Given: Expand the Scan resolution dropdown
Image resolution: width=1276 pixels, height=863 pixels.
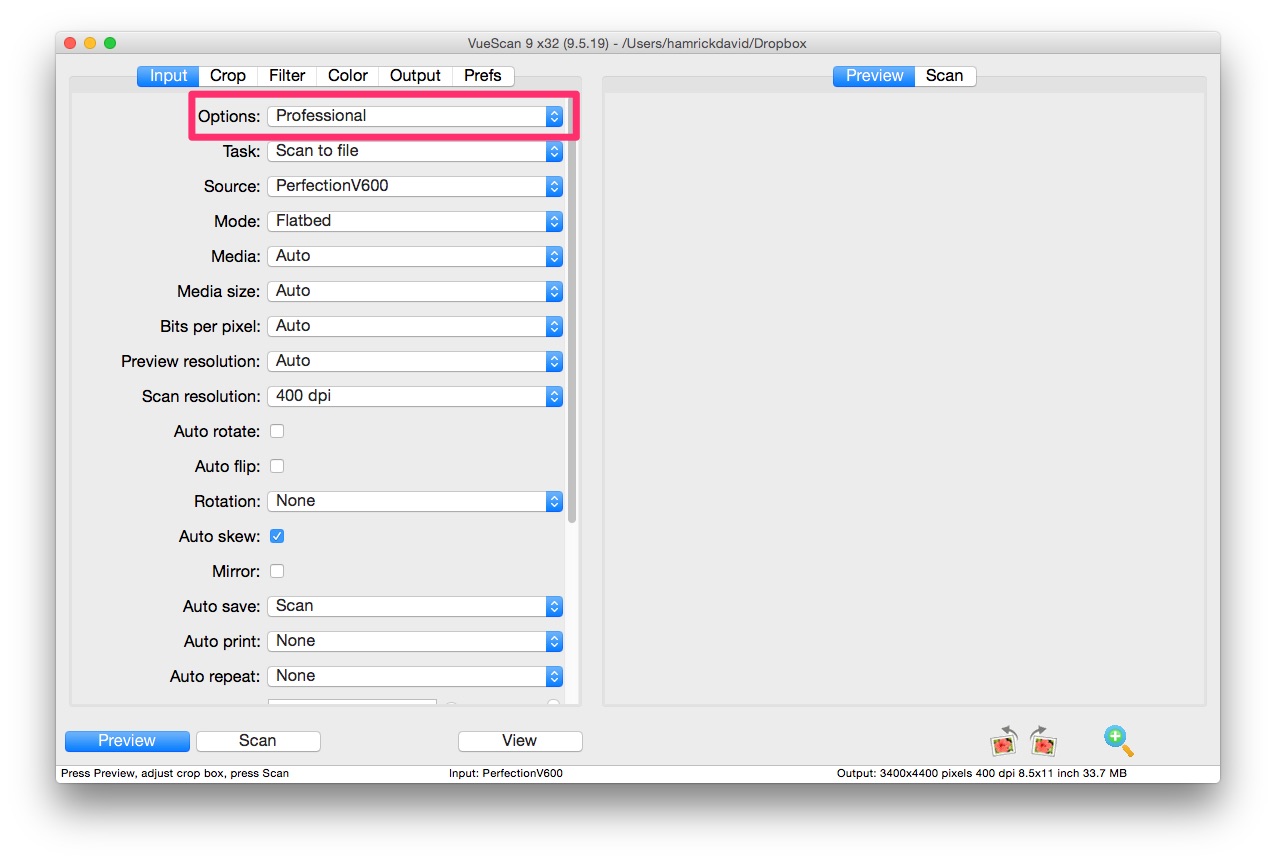Looking at the screenshot, I should tap(414, 396).
